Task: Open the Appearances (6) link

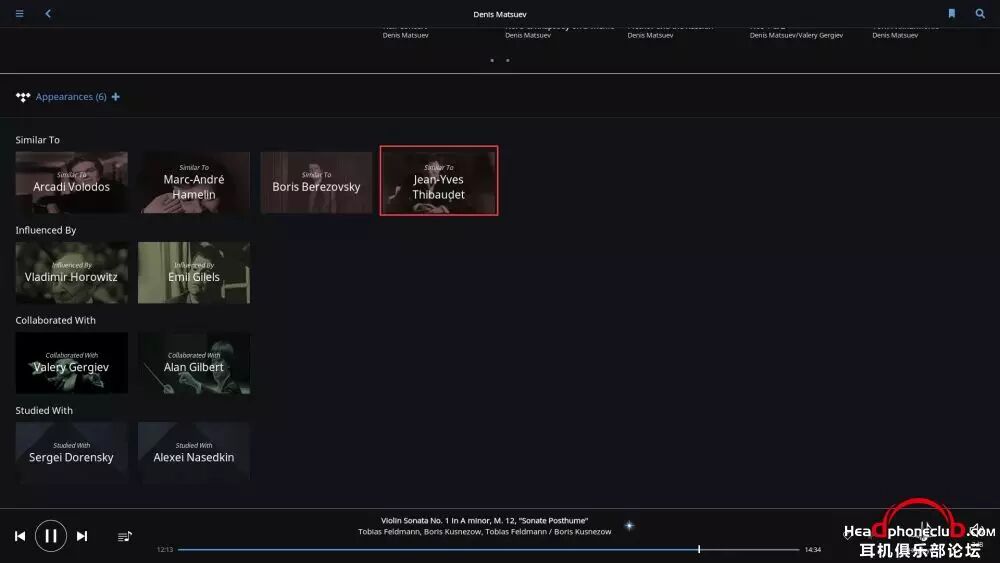Action: (x=71, y=97)
